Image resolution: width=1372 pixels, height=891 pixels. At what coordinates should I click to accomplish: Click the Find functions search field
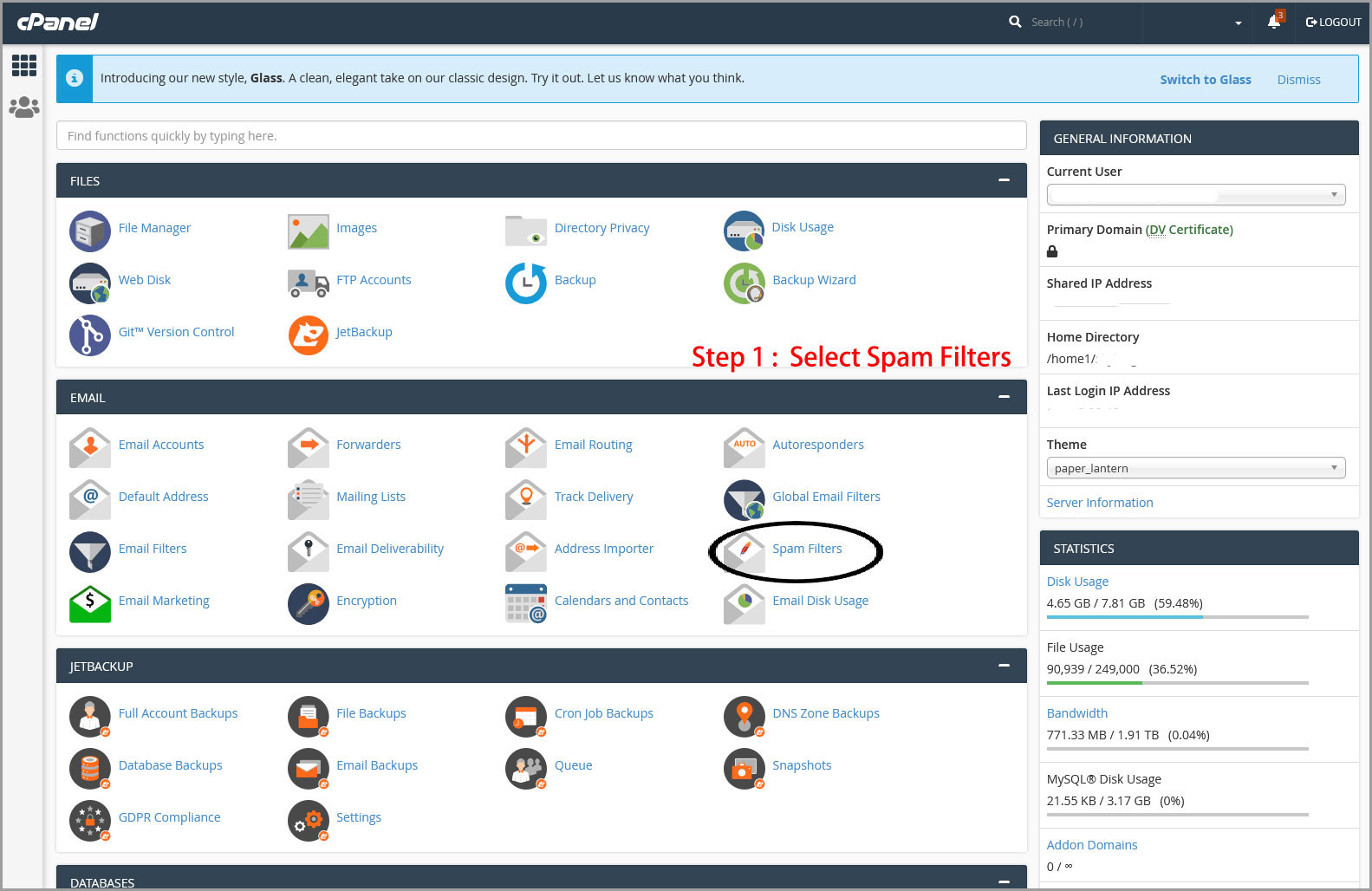pos(542,135)
